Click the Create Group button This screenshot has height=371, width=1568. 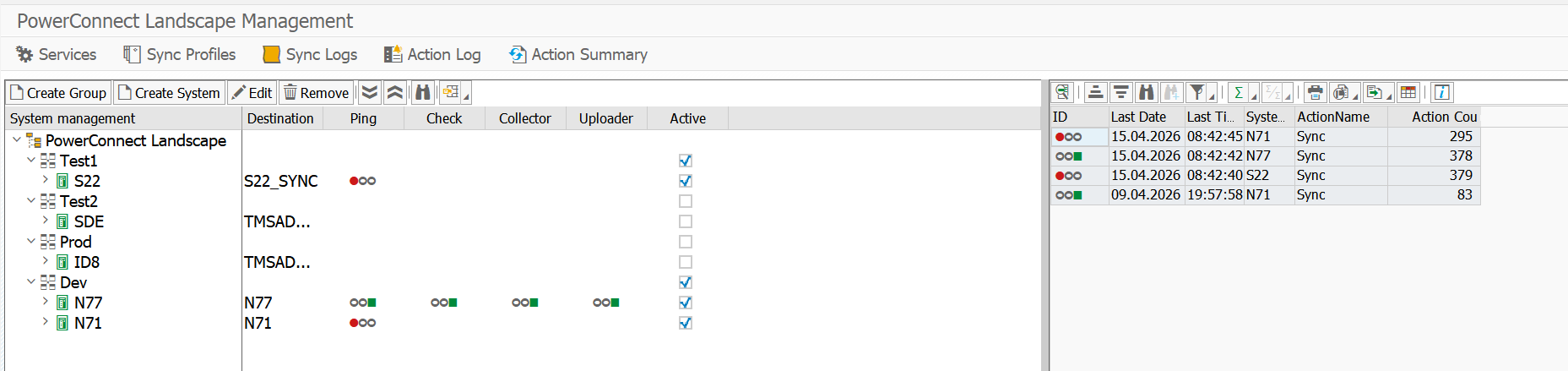pos(58,93)
